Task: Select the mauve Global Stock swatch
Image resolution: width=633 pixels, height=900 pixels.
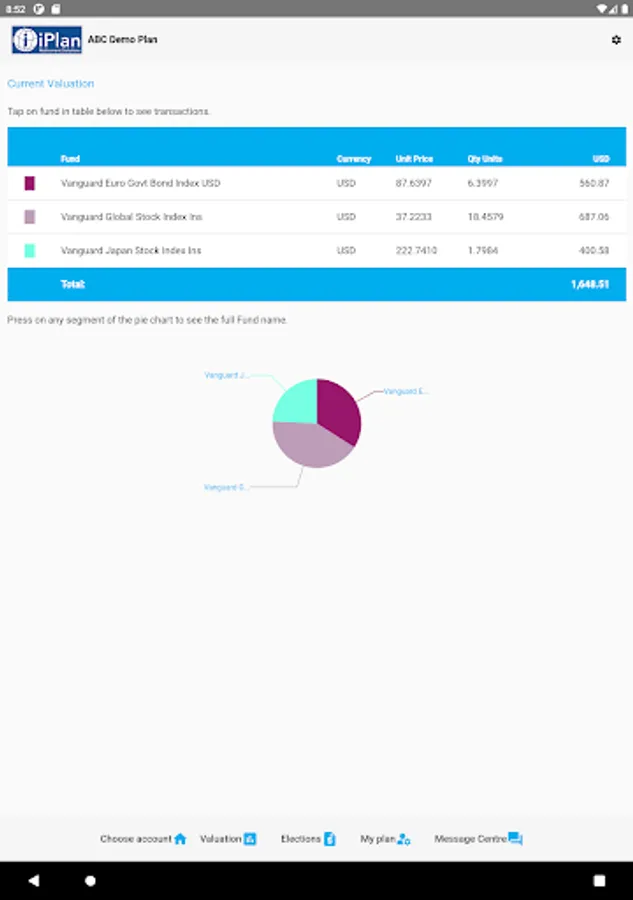Action: (30, 216)
